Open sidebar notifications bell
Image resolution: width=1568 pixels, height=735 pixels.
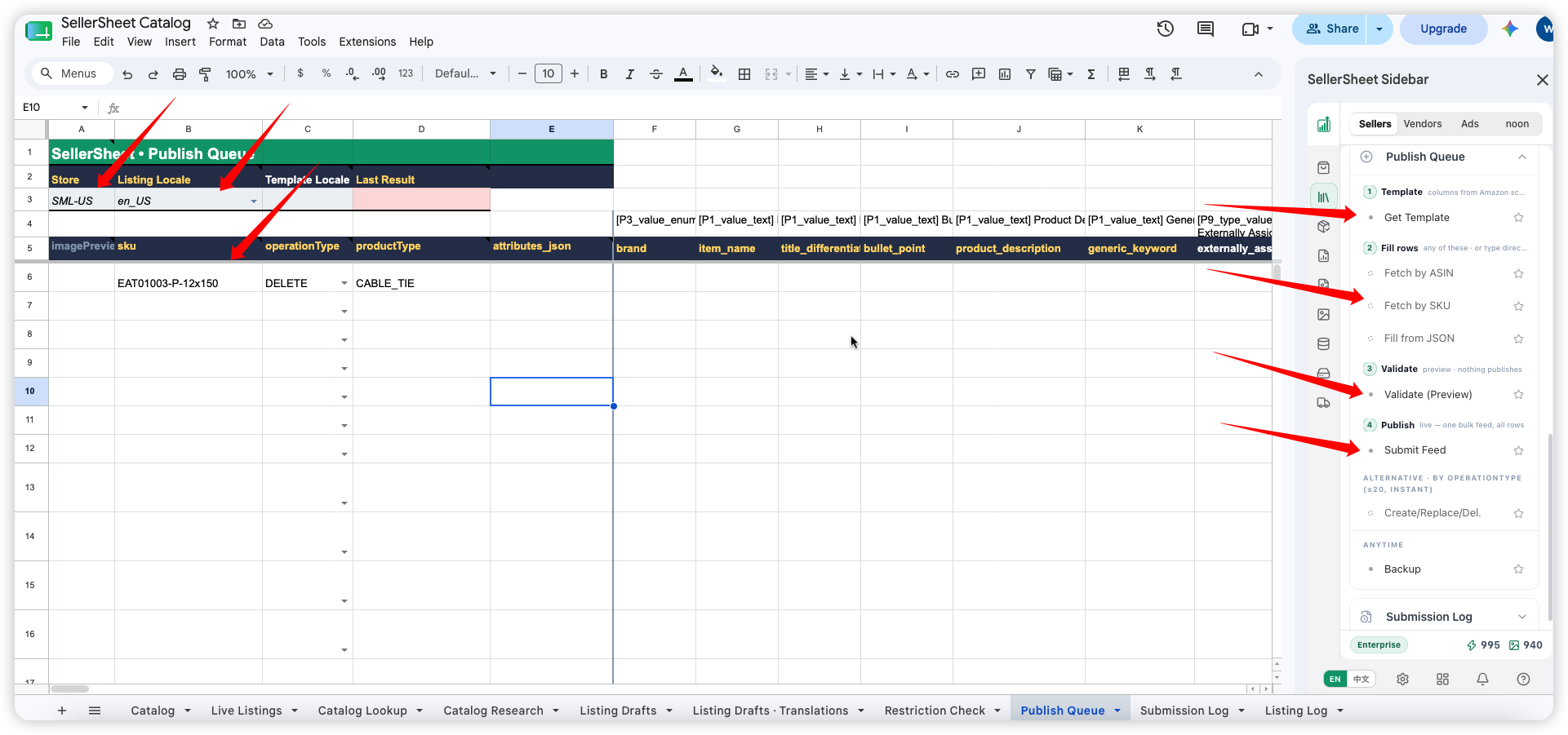tap(1483, 679)
